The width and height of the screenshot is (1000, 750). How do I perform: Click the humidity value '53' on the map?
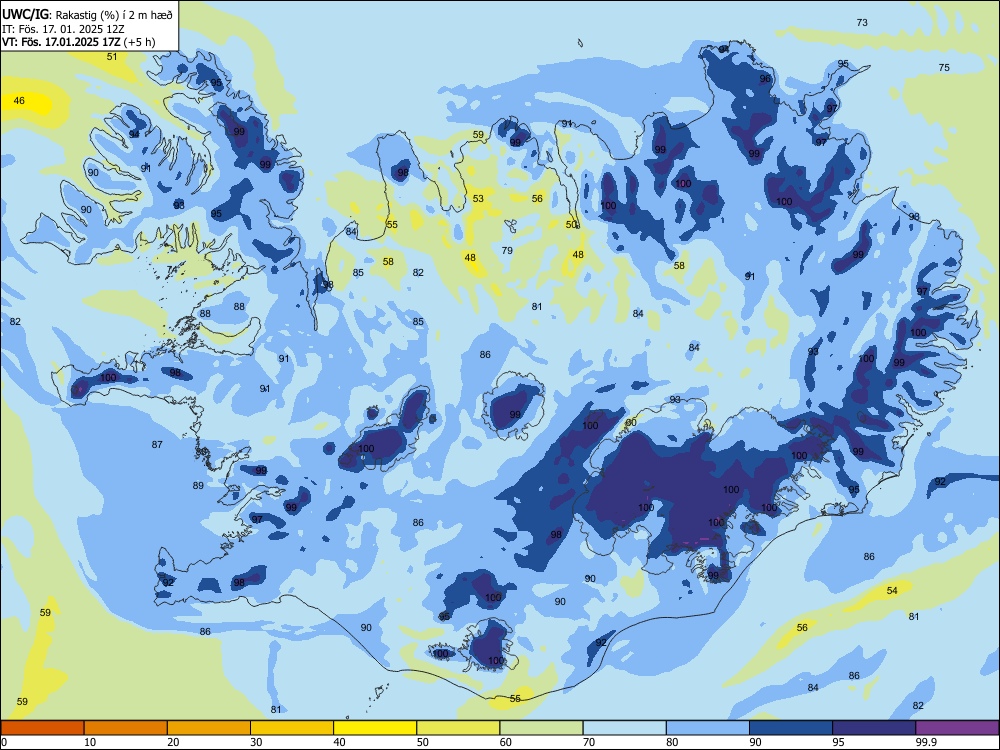(x=478, y=199)
